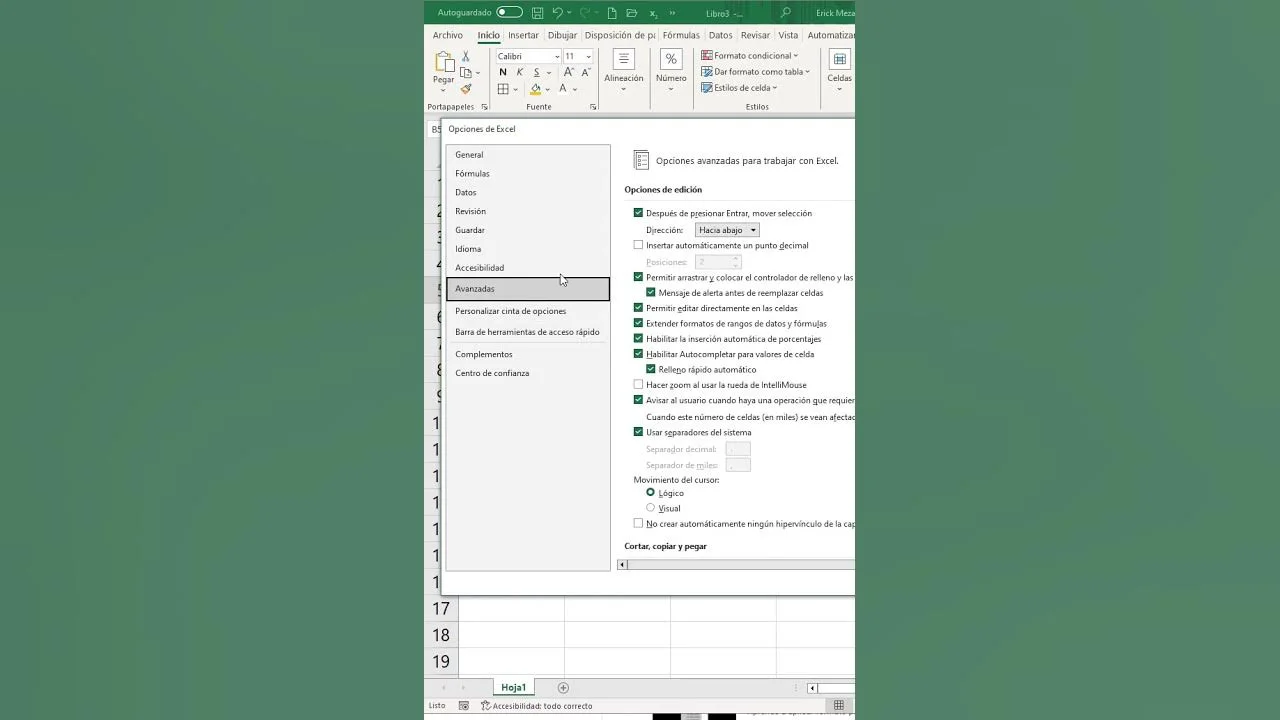1280x720 pixels.
Task: Click the Cut scissors icon
Action: (x=465, y=56)
